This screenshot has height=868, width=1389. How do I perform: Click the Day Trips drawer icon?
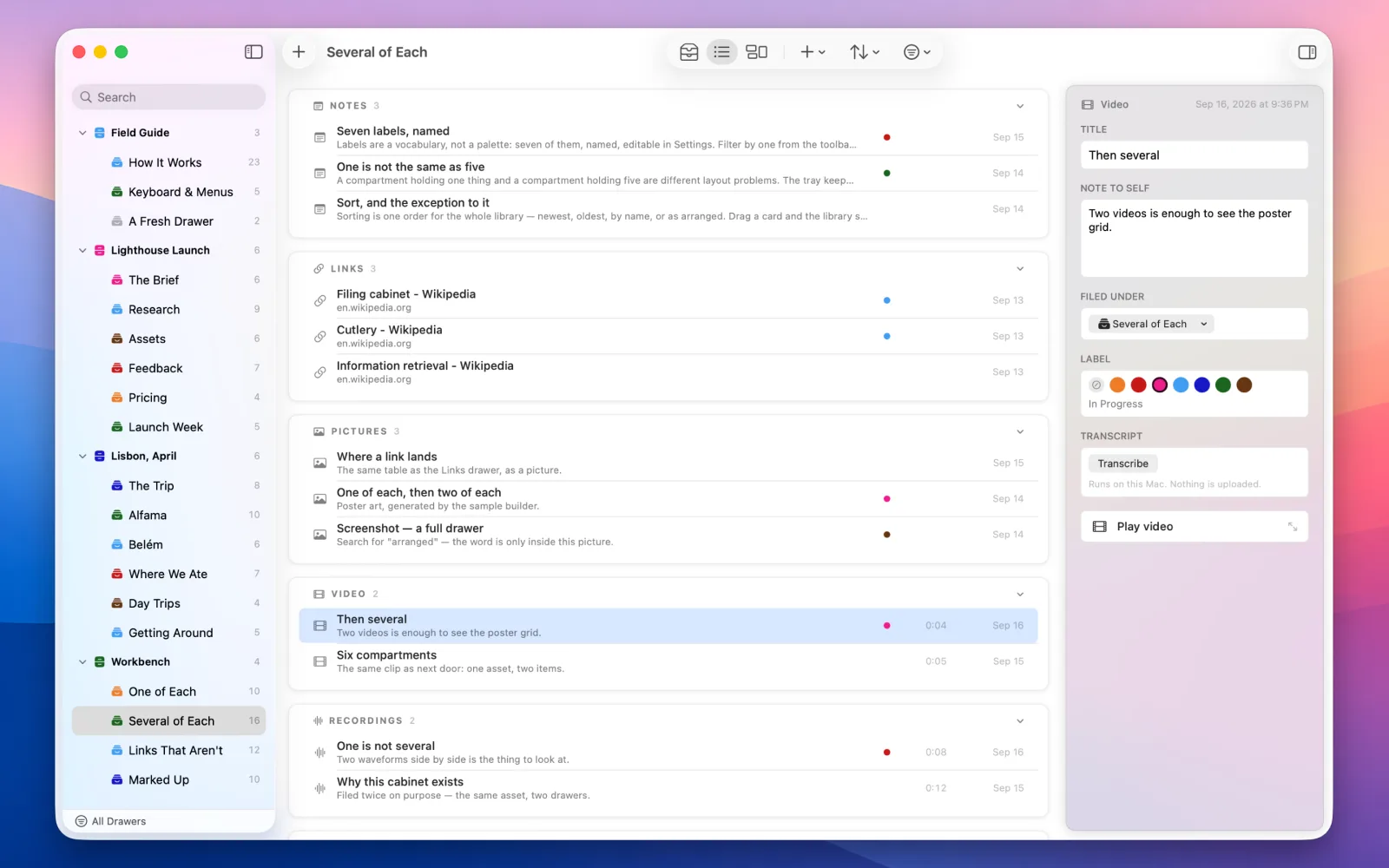(117, 603)
